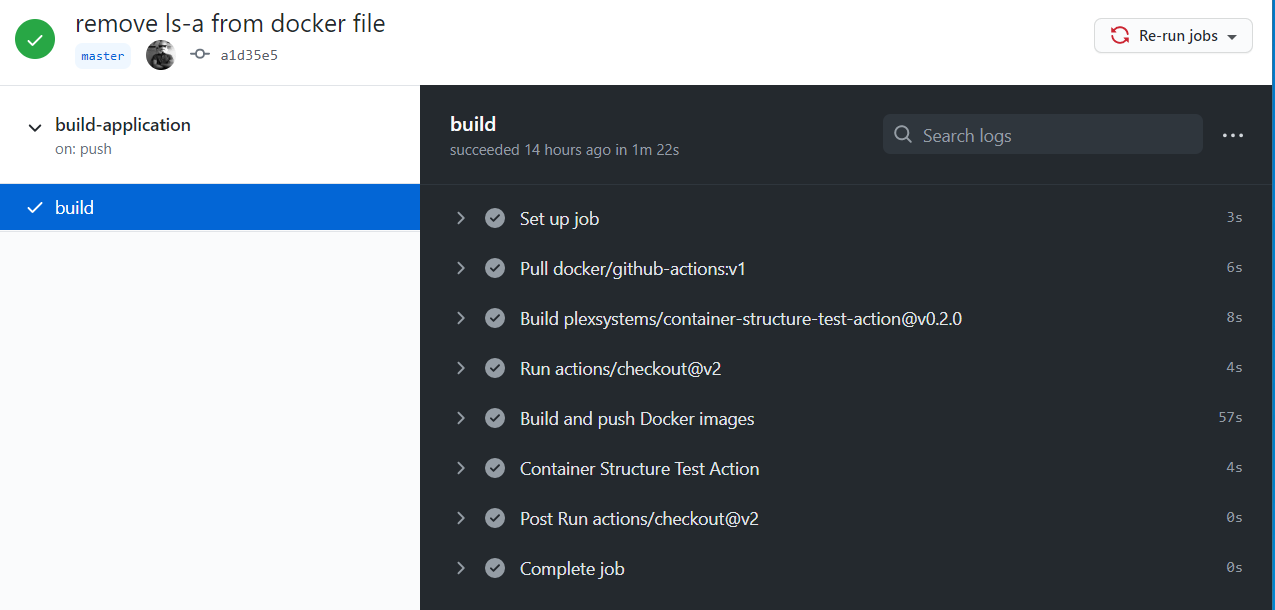The image size is (1275, 610).
Task: Open the three-dot log options menu
Action: coord(1232,135)
